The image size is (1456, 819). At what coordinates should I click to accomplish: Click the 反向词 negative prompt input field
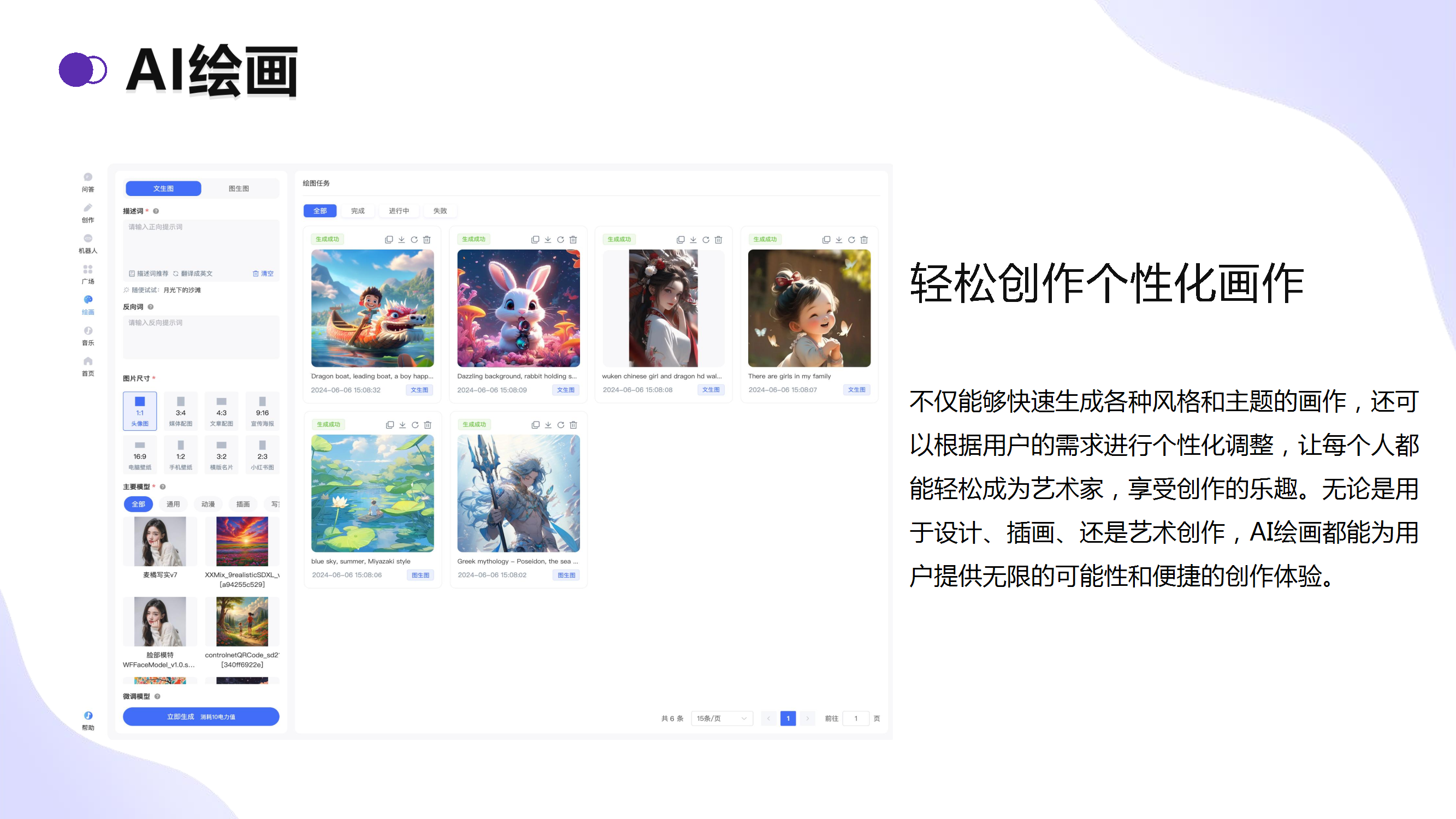(200, 337)
